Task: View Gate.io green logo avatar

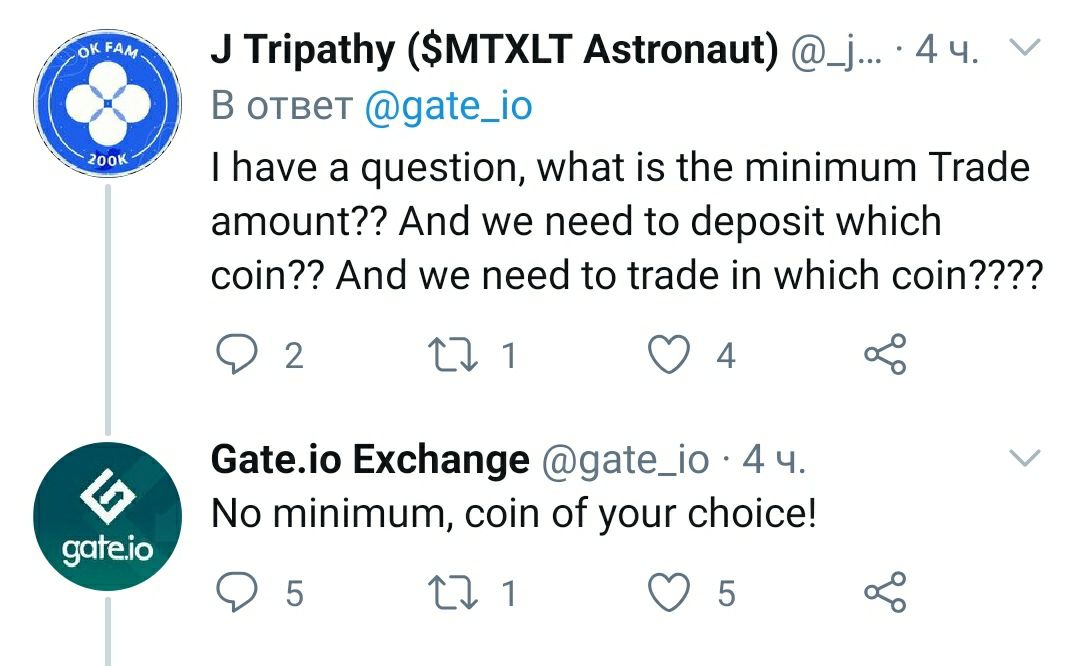Action: (106, 516)
